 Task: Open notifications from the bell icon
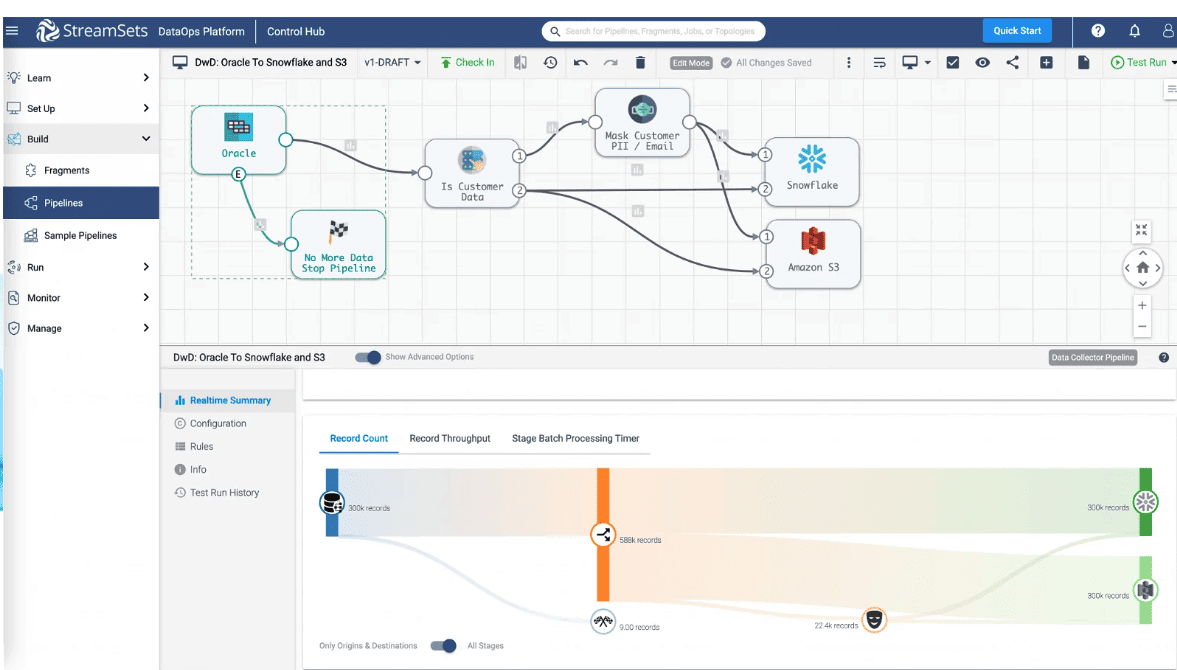coord(1134,30)
